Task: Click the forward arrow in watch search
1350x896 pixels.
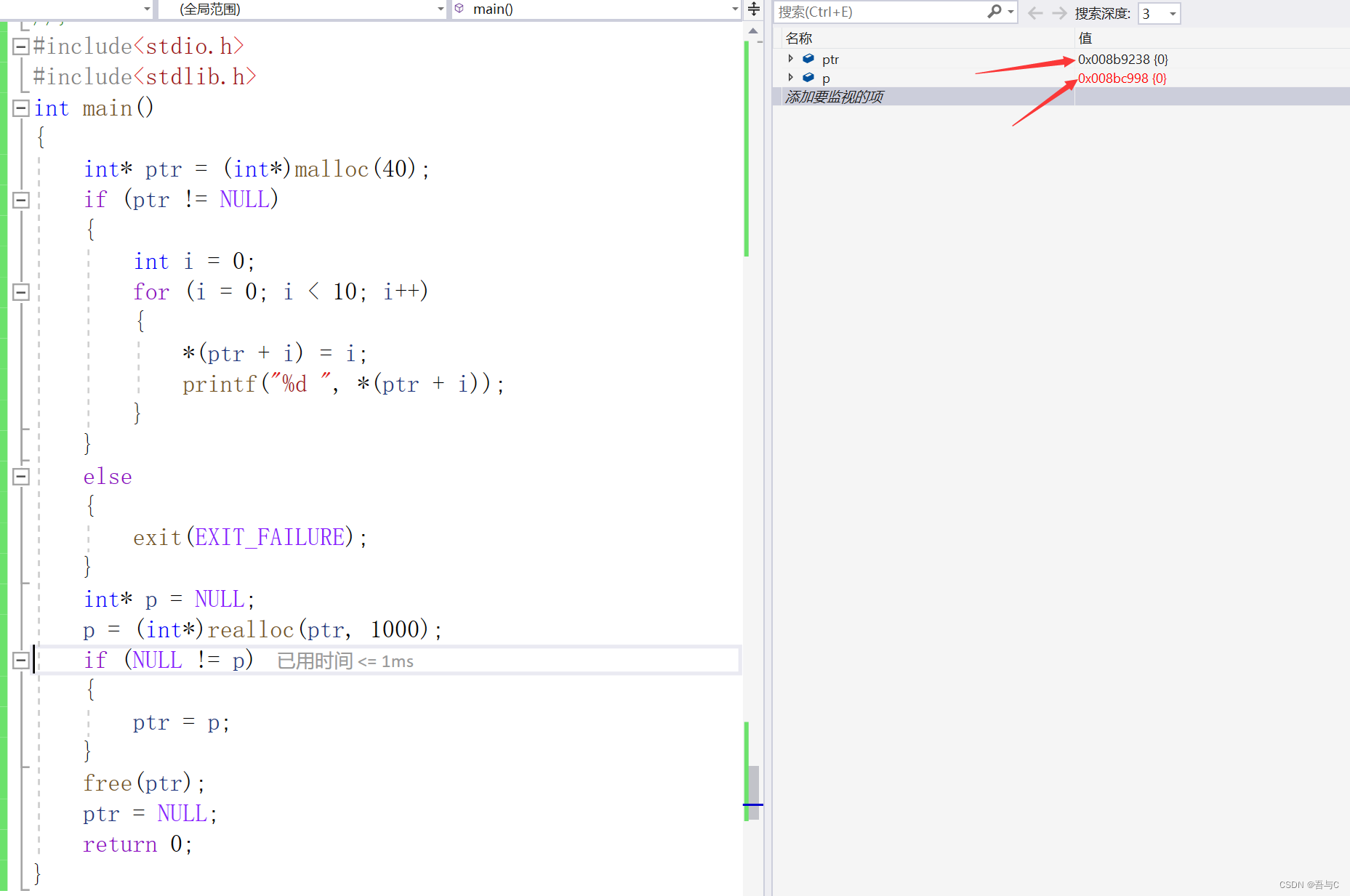Action: tap(1059, 13)
